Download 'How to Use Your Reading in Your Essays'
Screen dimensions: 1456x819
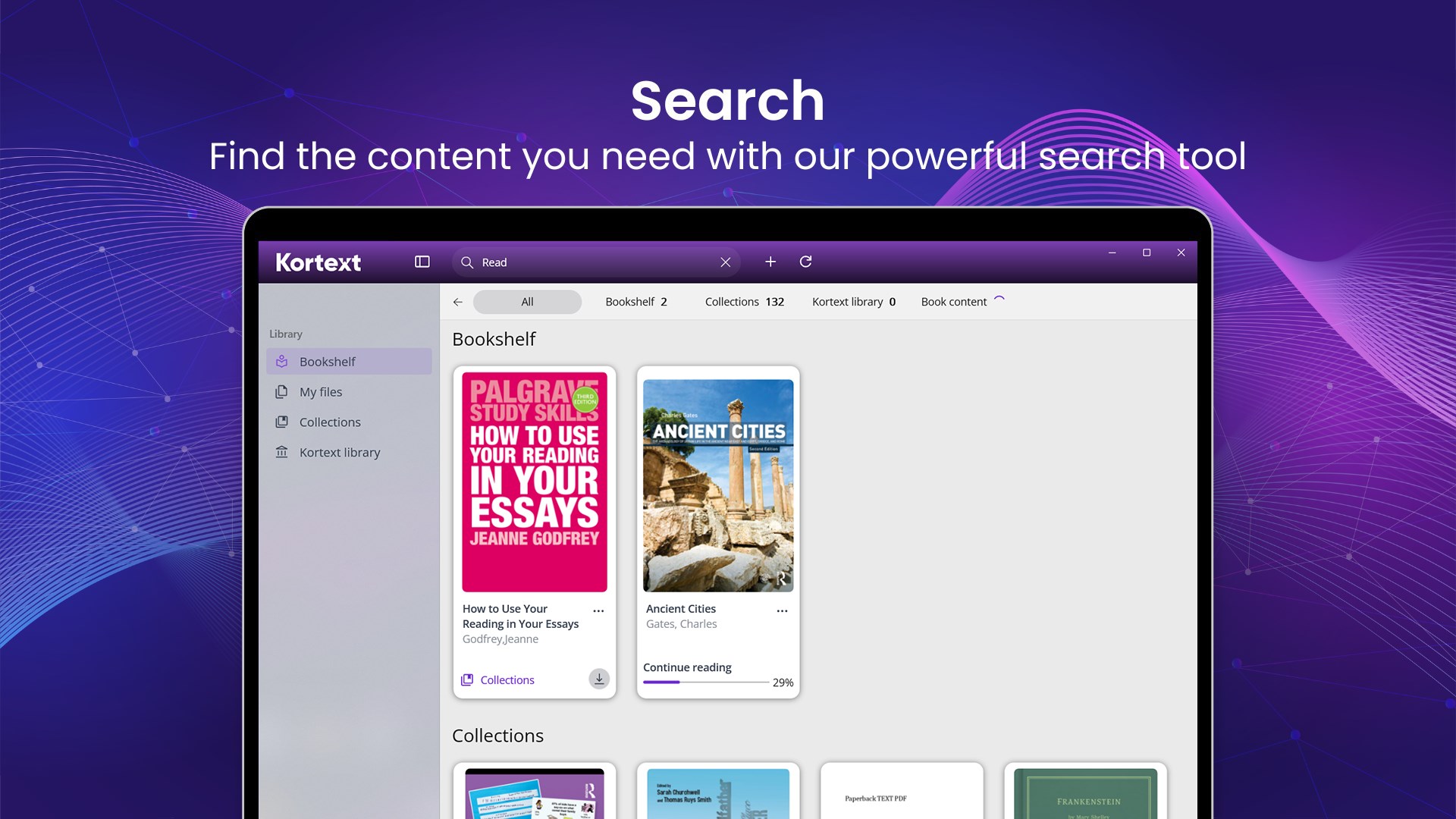click(x=598, y=679)
